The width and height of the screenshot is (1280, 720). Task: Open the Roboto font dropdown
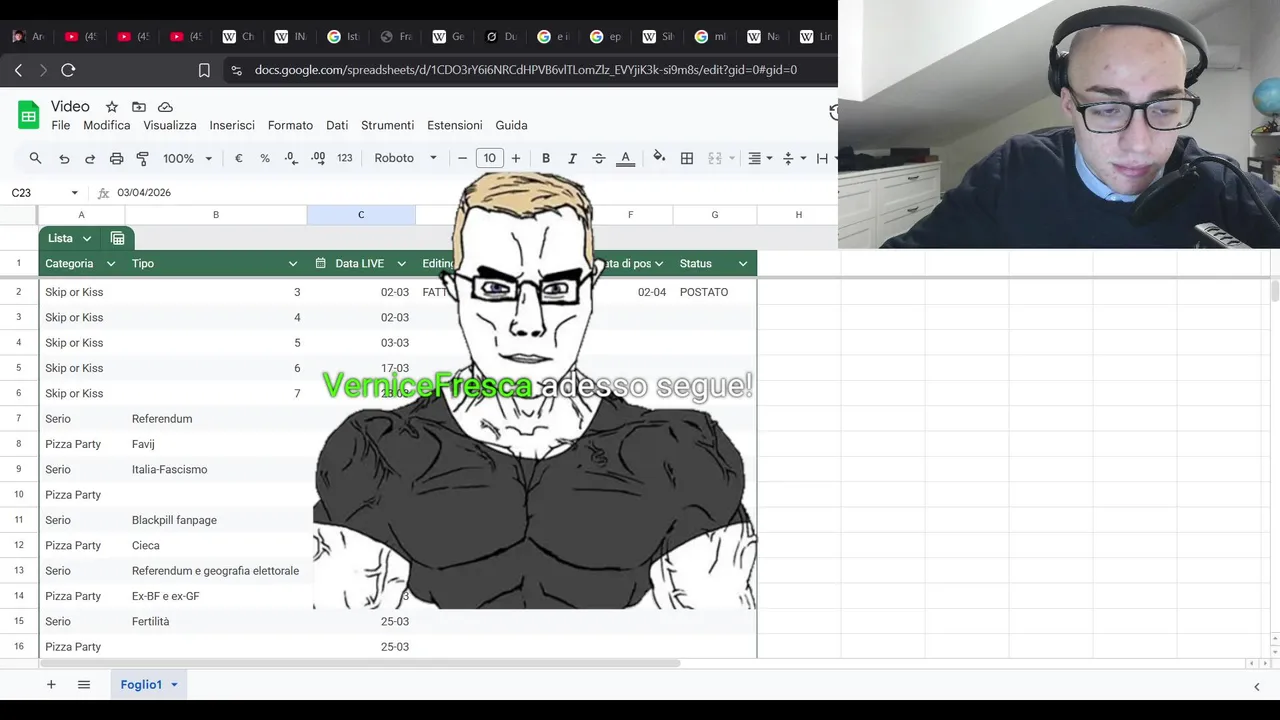(405, 158)
